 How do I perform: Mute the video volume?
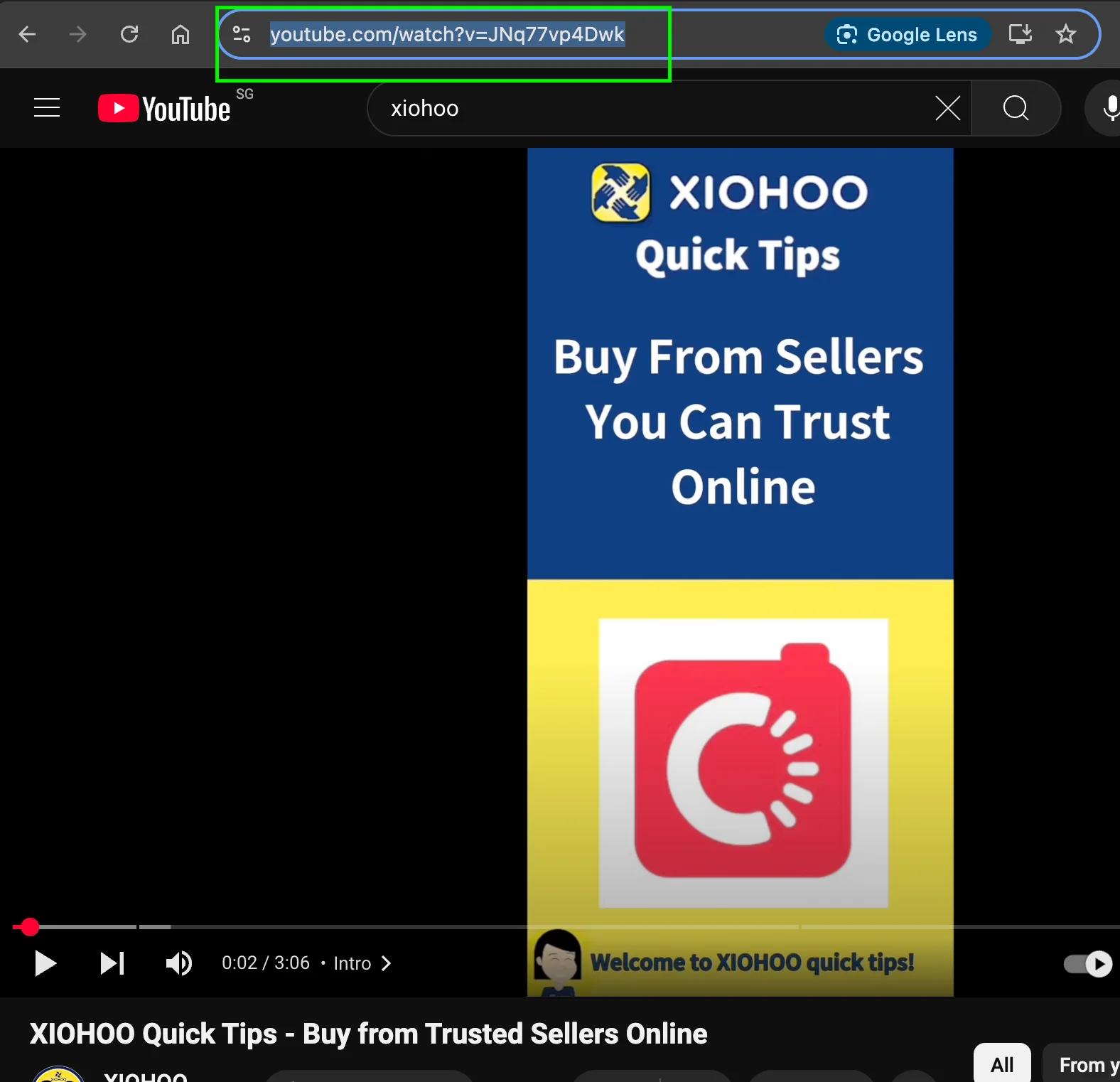pyautogui.click(x=178, y=963)
